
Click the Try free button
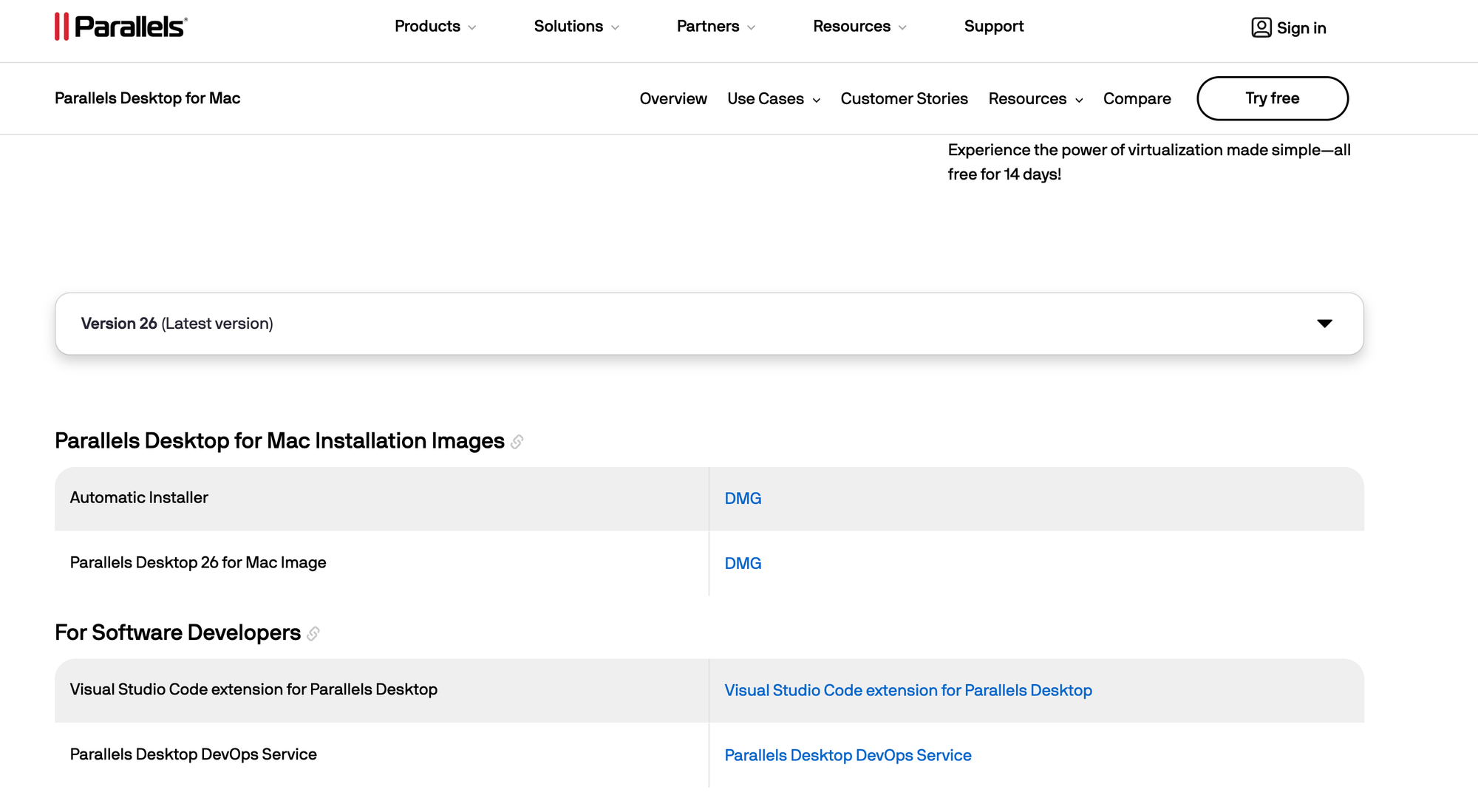coord(1273,98)
